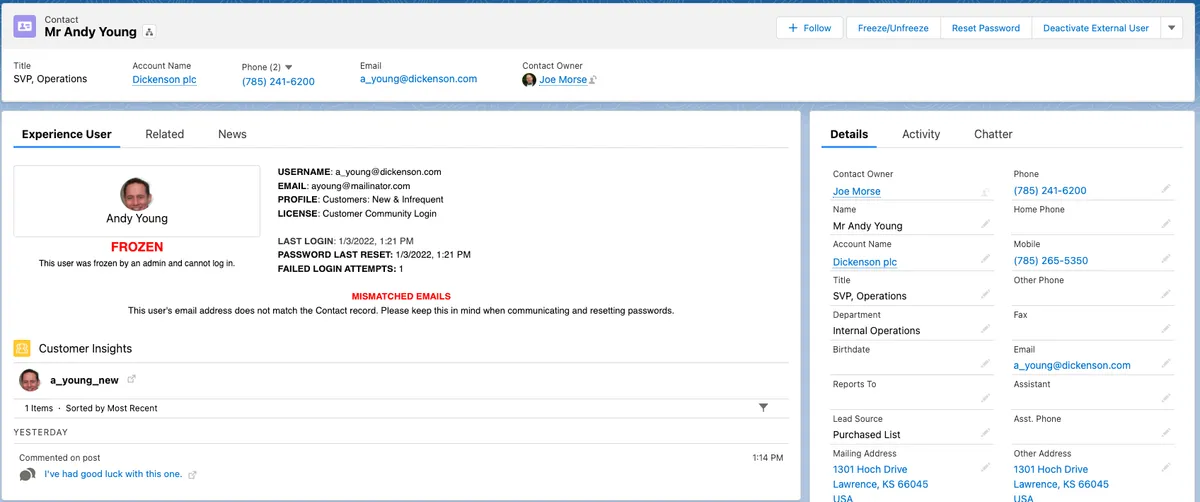The image size is (1200, 502).
Task: Click change owner icon in Details Contact Owner field
Action: [985, 191]
